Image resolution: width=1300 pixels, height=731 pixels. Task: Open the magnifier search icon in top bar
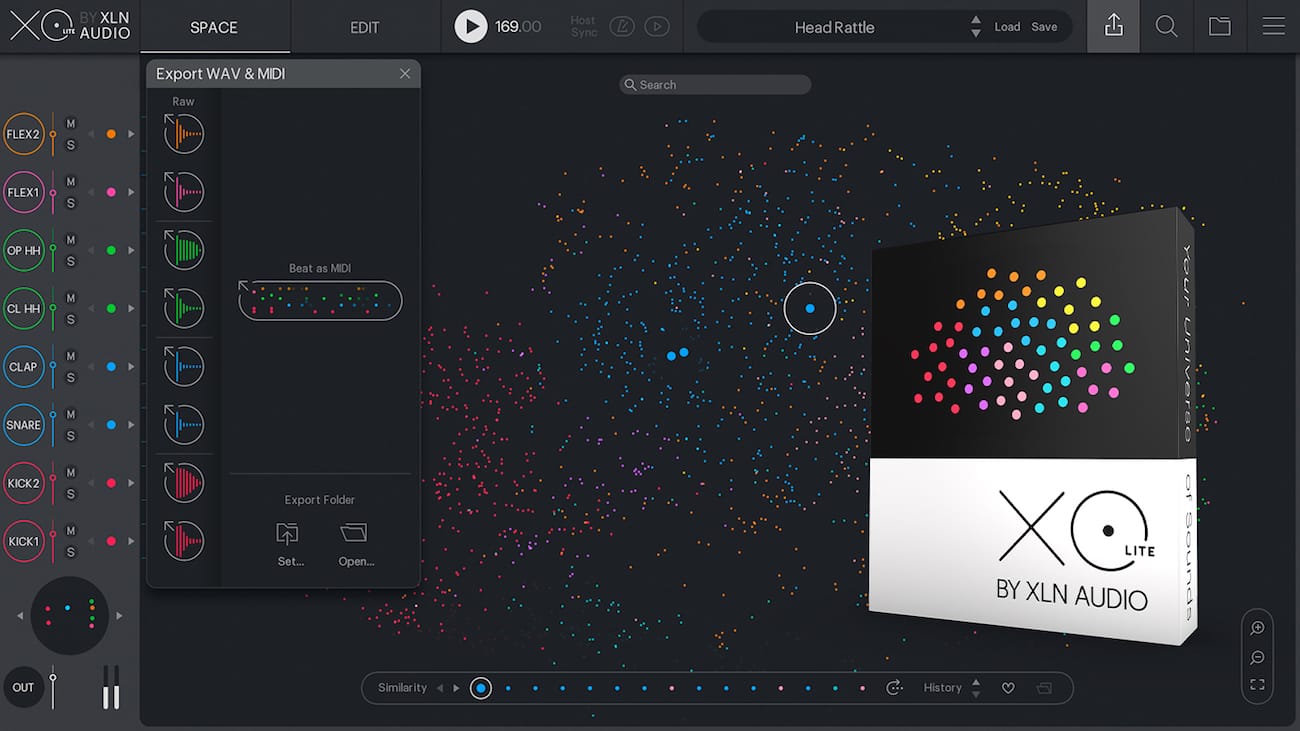tap(1166, 27)
